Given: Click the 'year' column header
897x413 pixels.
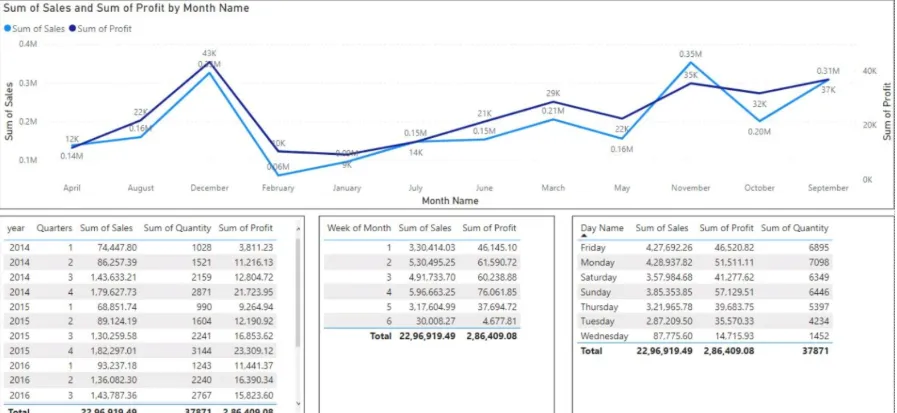Looking at the screenshot, I should 16,228.
